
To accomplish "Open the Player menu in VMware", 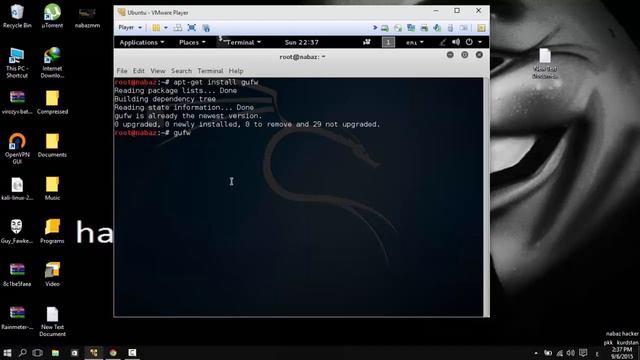I will click(x=130, y=27).
